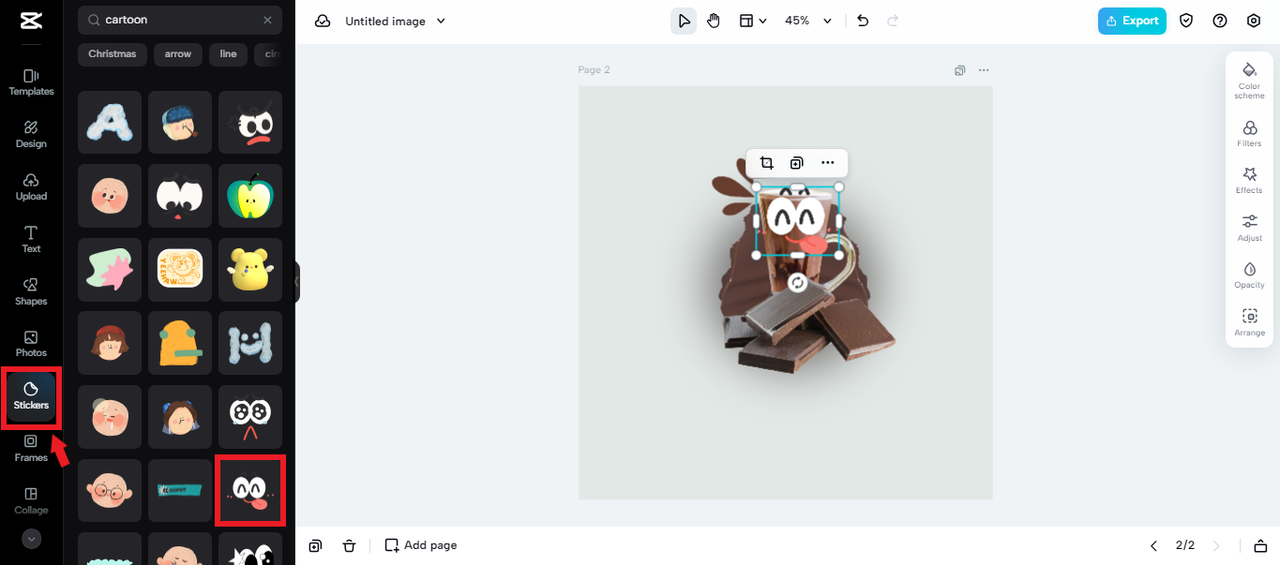
Task: Open the Filters panel
Action: coord(1249,134)
